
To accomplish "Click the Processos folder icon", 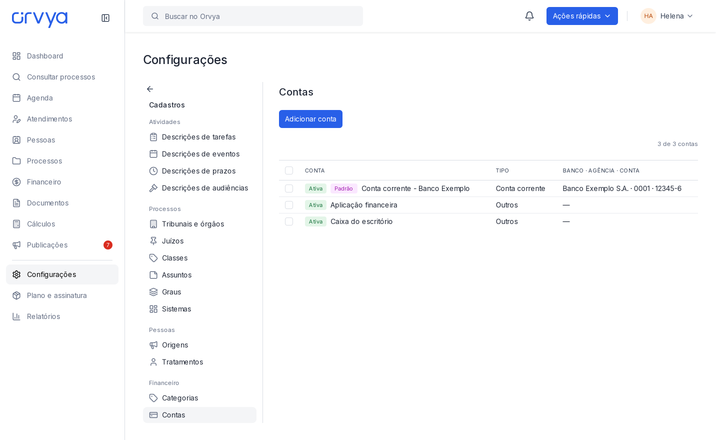I will click(x=17, y=161).
